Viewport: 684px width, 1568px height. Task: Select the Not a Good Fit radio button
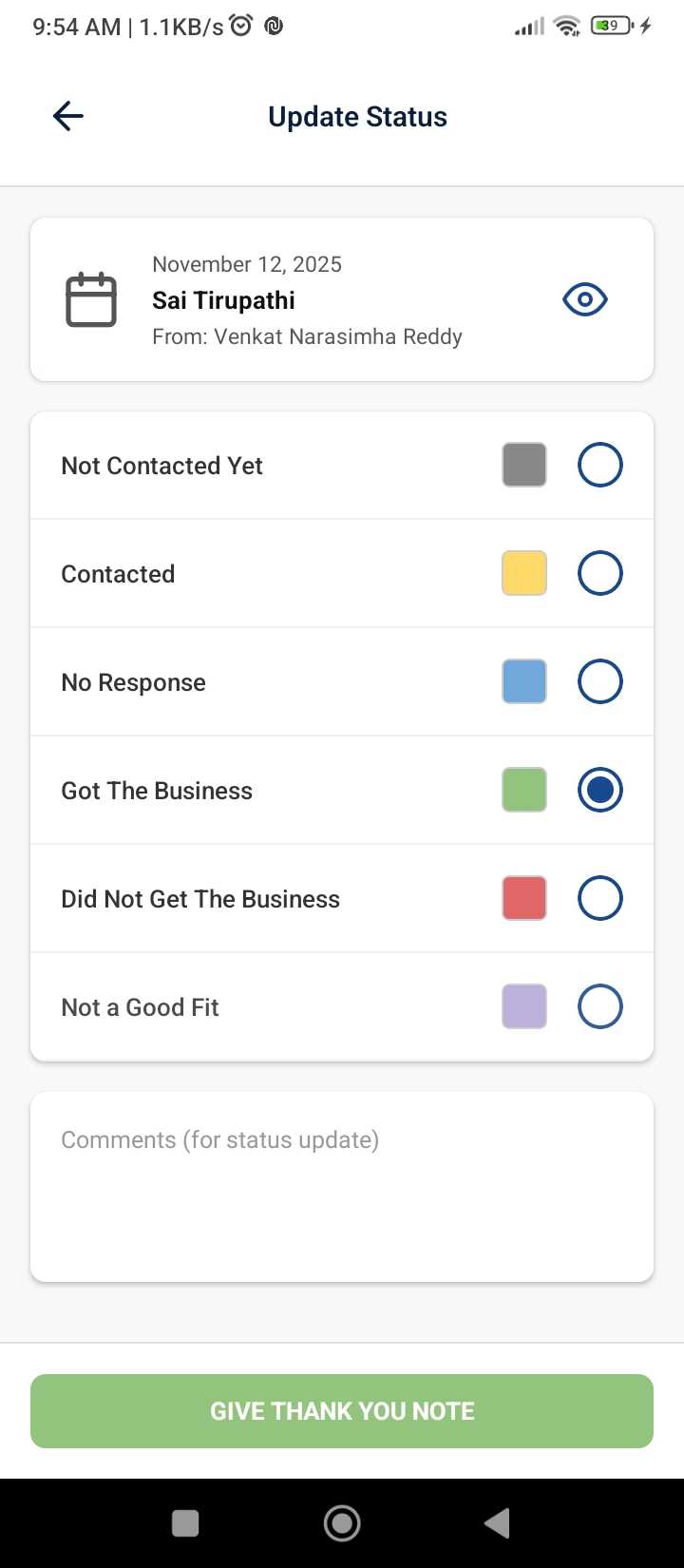(599, 1007)
